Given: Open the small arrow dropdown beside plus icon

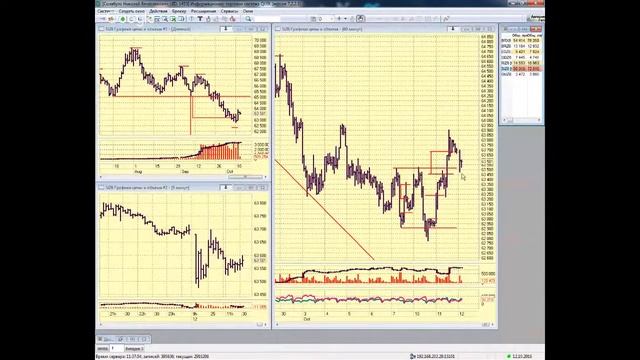Looking at the screenshot, I should click(345, 19).
